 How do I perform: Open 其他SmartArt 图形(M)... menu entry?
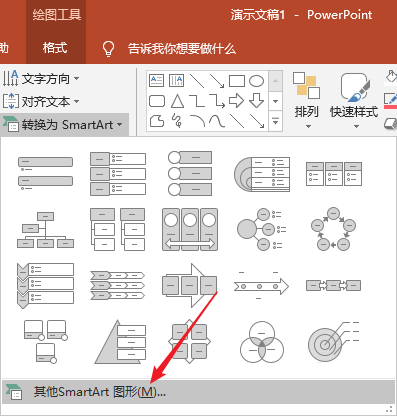tap(198, 392)
